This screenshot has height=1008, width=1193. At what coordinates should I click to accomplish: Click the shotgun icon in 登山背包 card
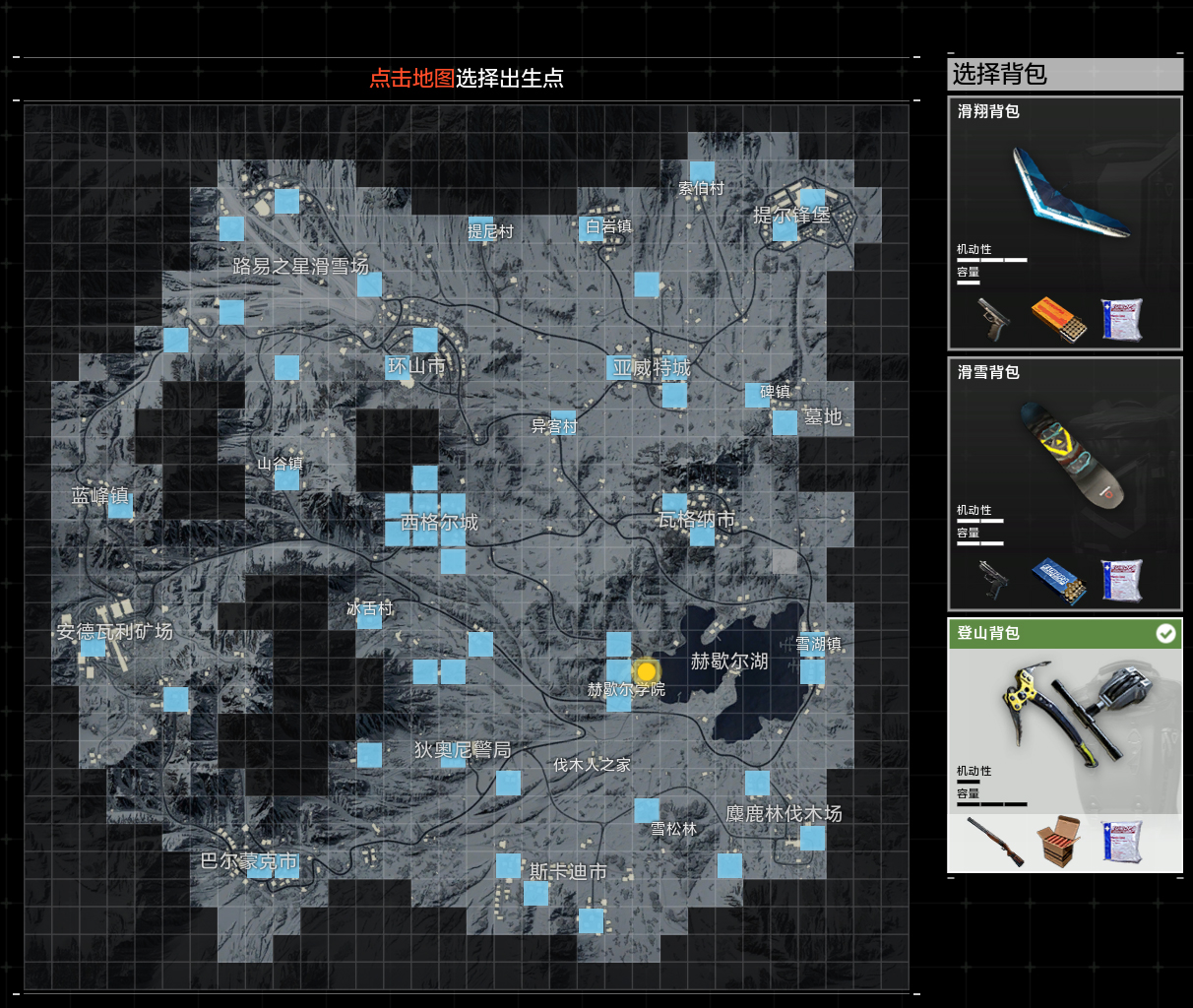pyautogui.click(x=994, y=841)
